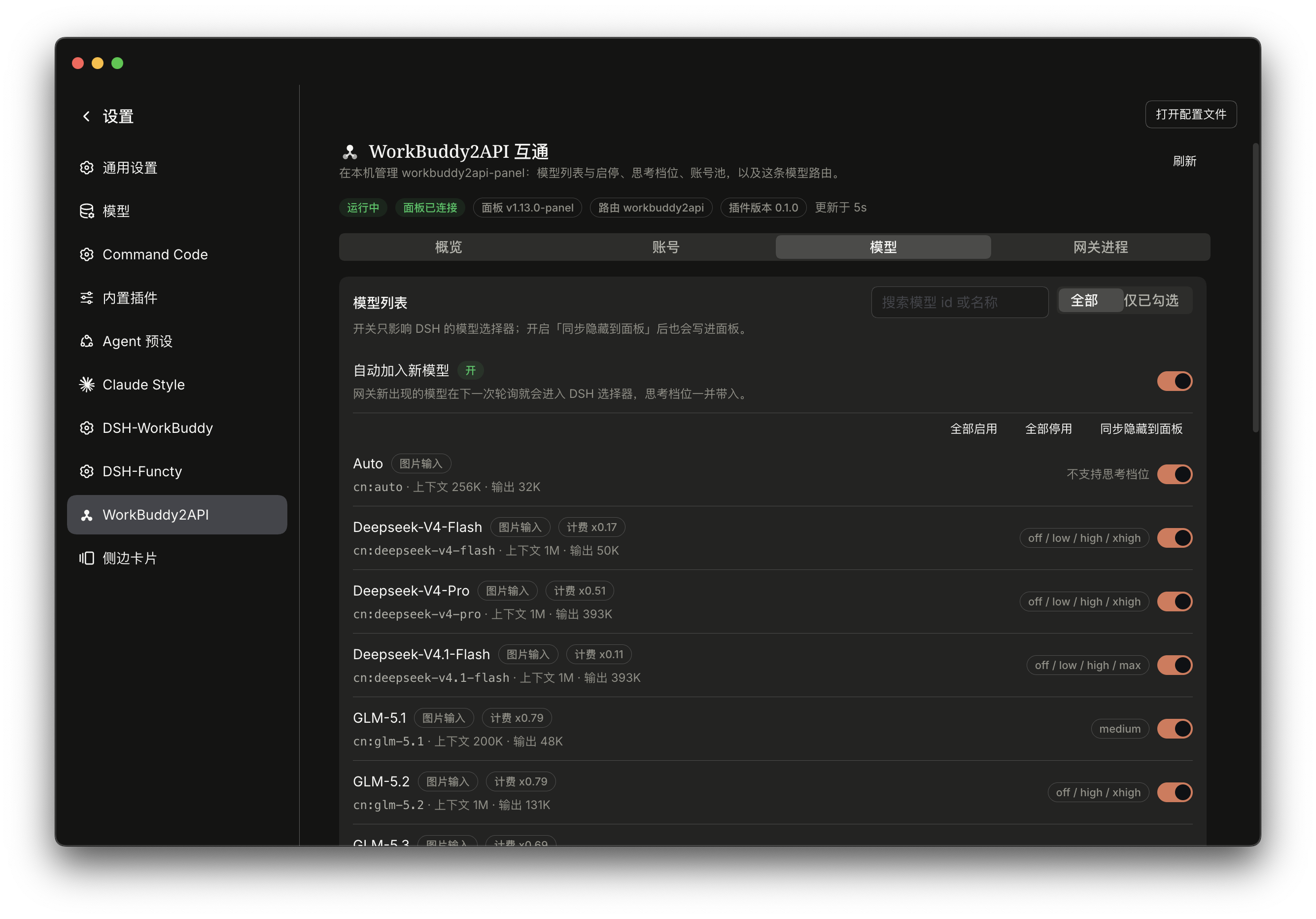This screenshot has height=919, width=1316.
Task: Click the database icon beside 模型
Action: 87,211
